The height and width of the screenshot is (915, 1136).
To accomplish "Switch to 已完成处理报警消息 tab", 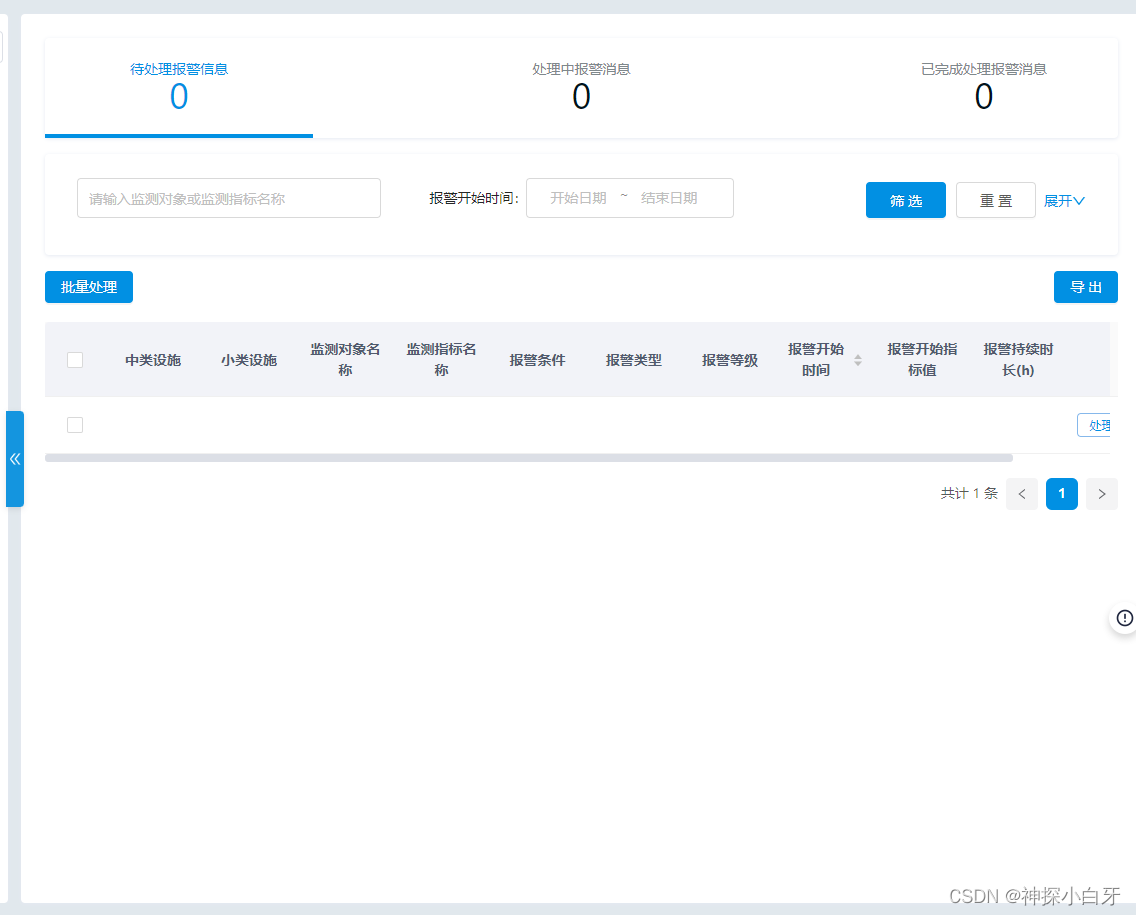I will [983, 87].
